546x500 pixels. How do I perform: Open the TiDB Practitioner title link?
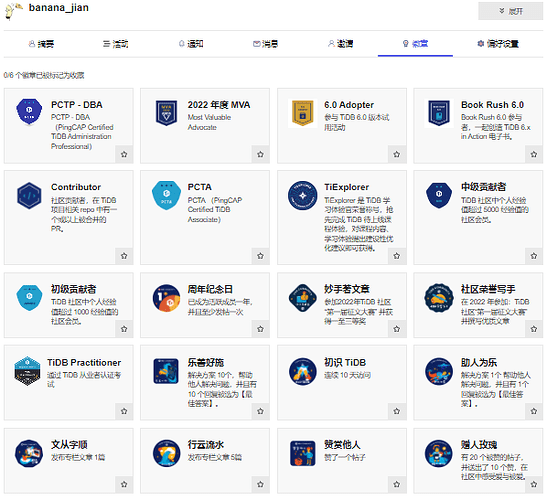[84, 362]
